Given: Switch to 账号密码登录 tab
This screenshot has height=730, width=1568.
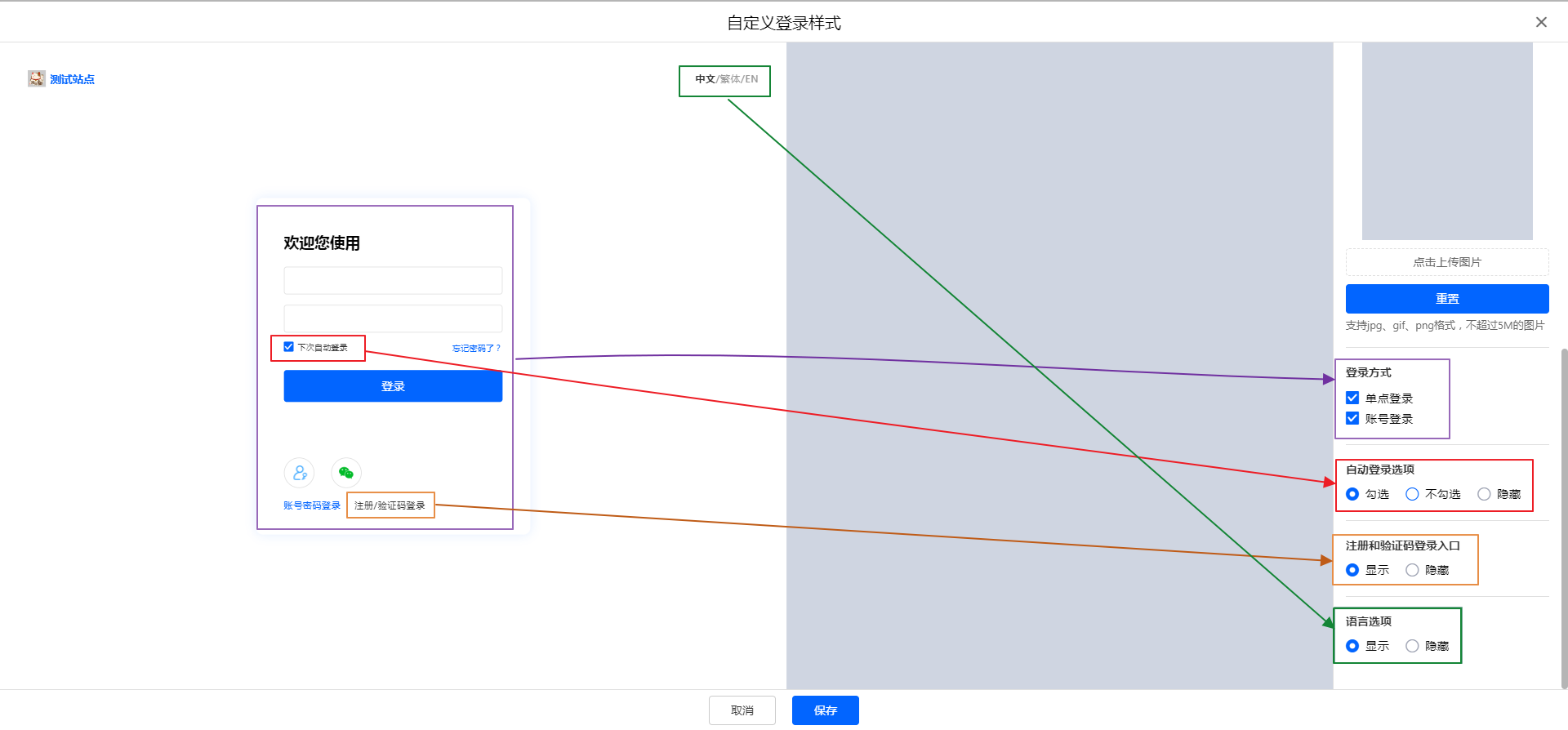Looking at the screenshot, I should click(312, 505).
